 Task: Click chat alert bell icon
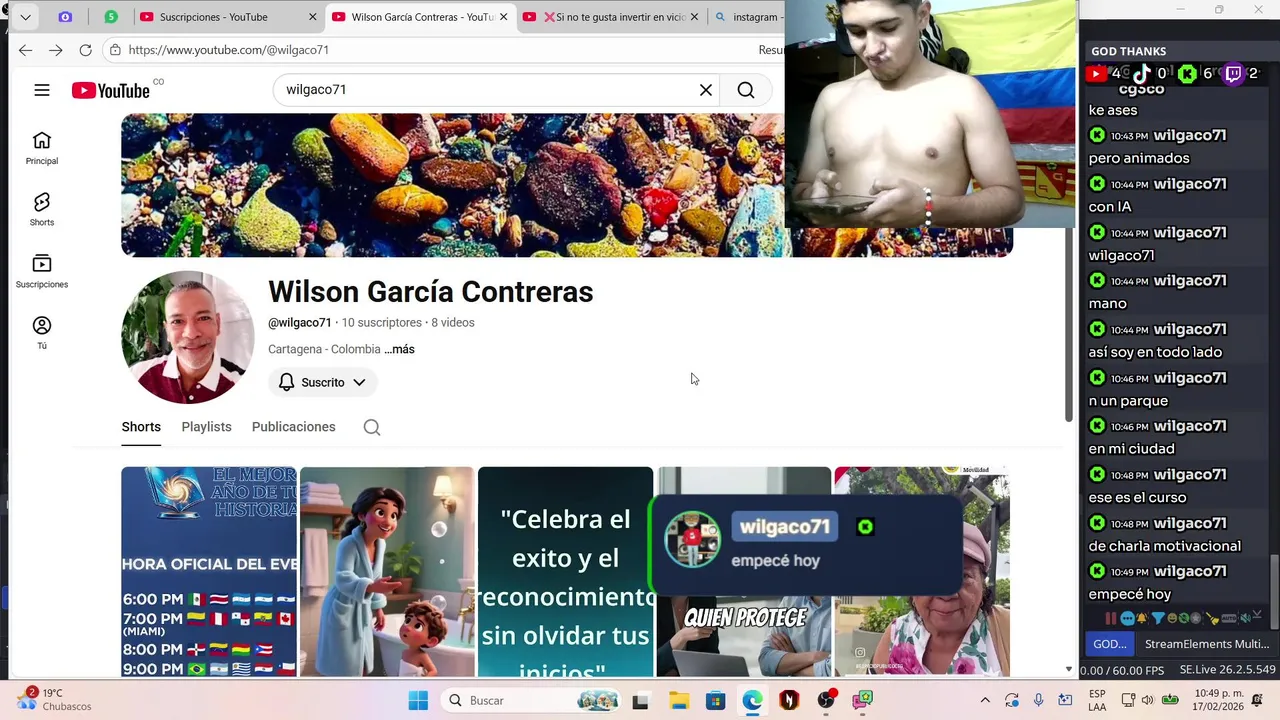pyautogui.click(x=1142, y=617)
